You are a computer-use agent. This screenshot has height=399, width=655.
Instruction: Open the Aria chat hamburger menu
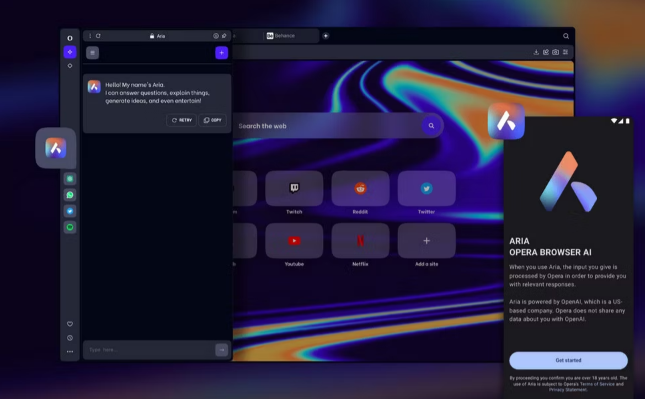(92, 53)
